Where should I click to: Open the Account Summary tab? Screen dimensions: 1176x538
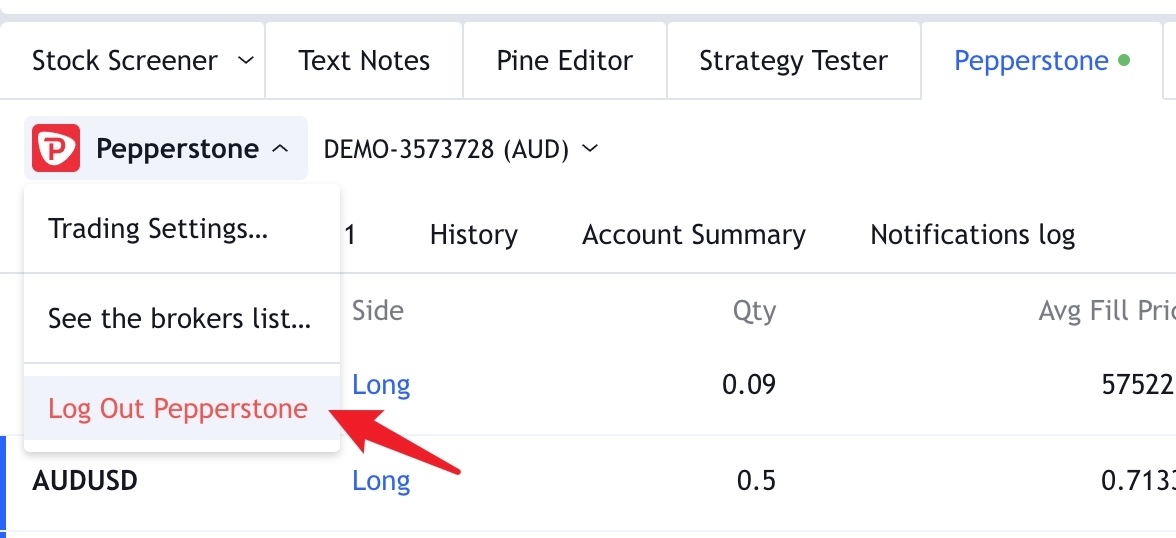[694, 235]
